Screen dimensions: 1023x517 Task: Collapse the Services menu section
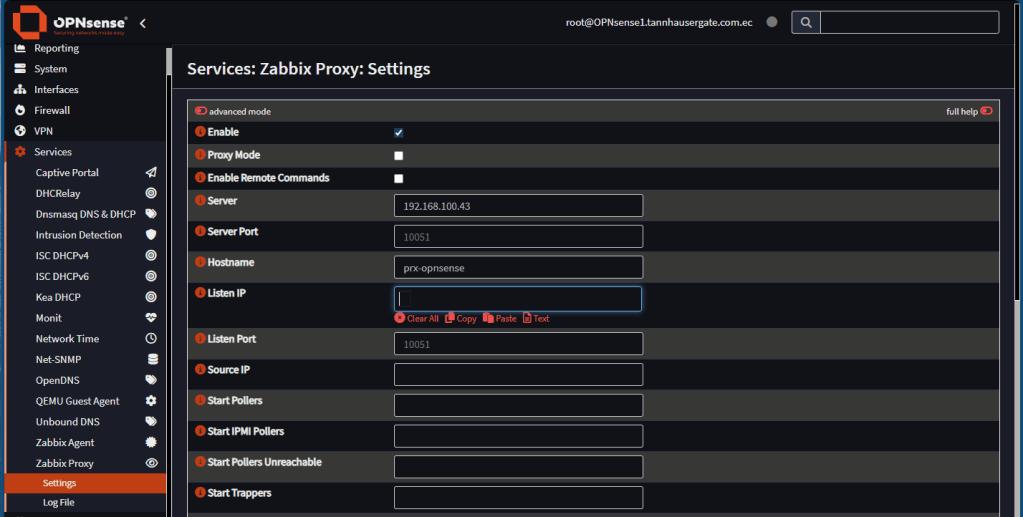[x=52, y=152]
